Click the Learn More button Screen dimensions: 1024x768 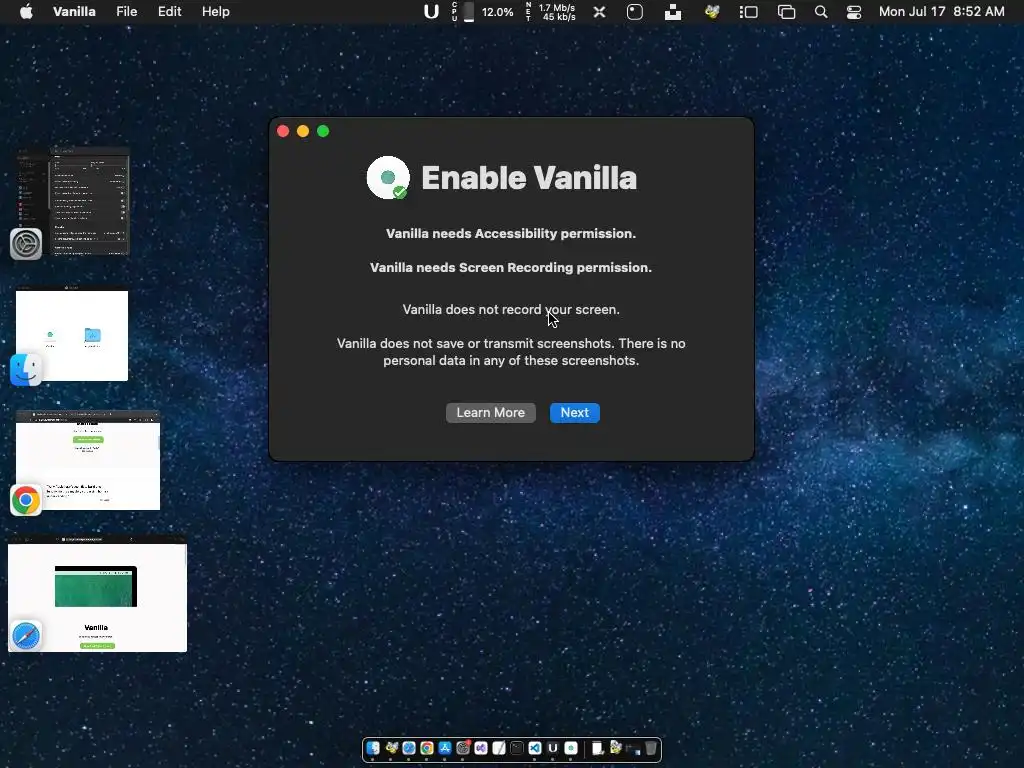[490, 413]
